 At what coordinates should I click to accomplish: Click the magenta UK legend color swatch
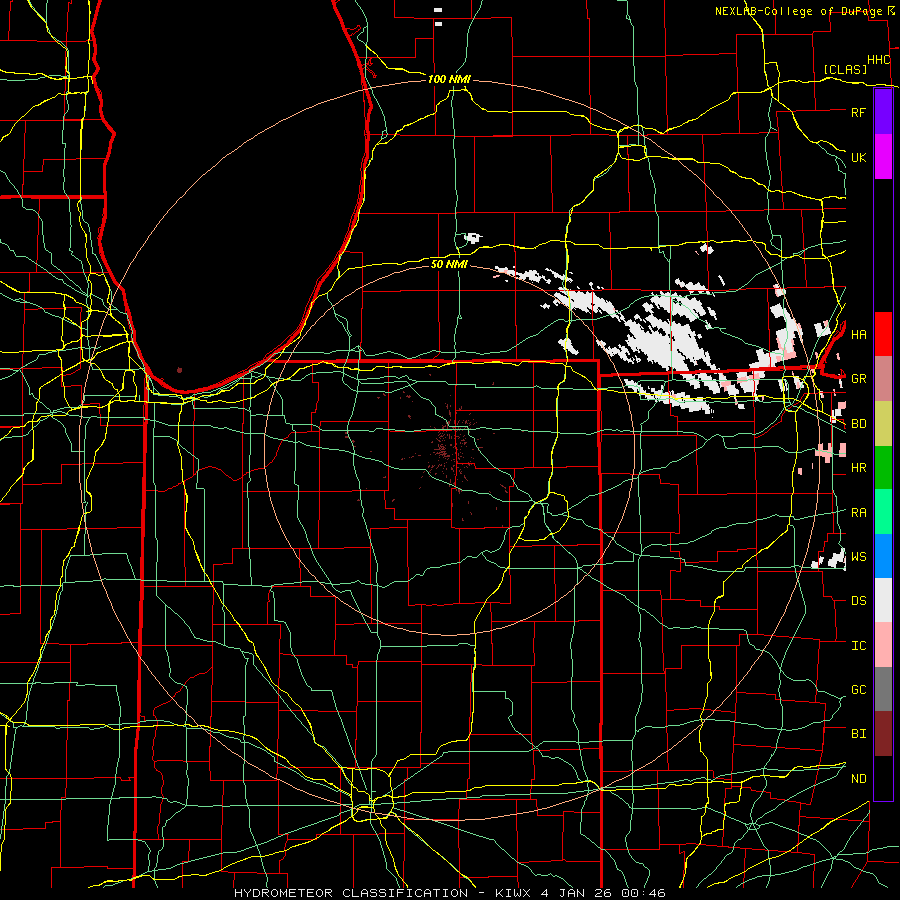[x=883, y=157]
